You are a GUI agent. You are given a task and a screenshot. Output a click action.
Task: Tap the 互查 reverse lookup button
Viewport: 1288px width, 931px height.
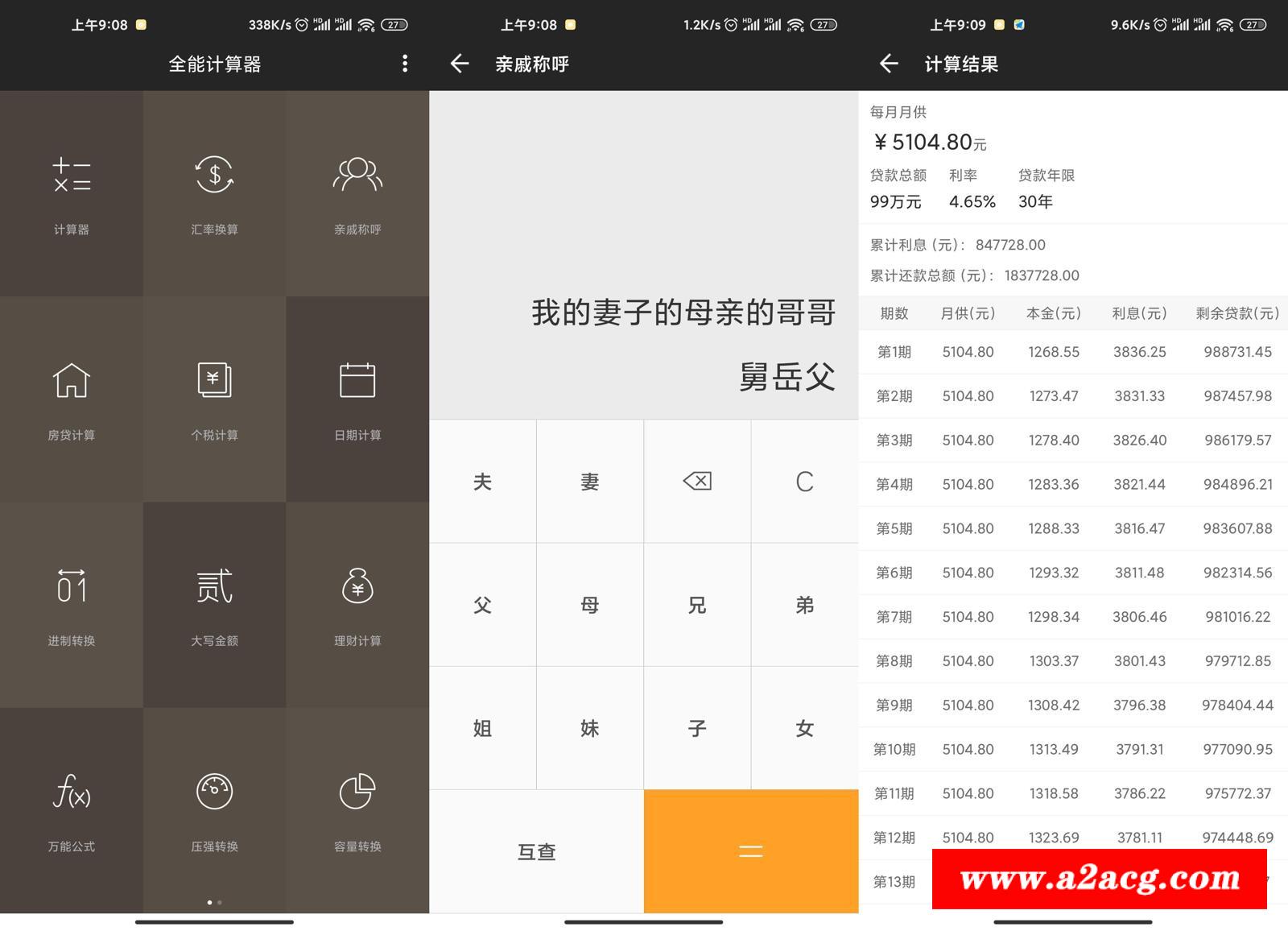coord(536,851)
